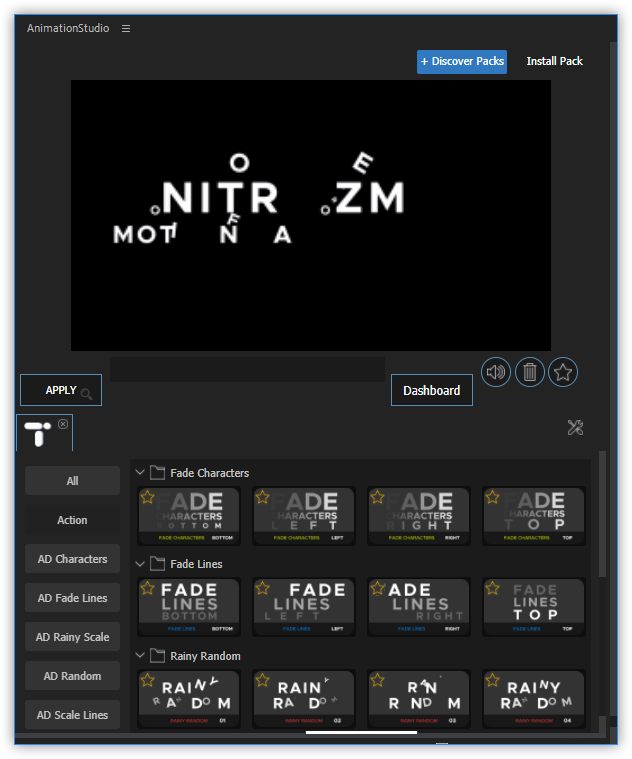Image resolution: width=632 pixels, height=759 pixels.
Task: Open the AnimationStudio panel hamburger menu
Action: point(126,29)
